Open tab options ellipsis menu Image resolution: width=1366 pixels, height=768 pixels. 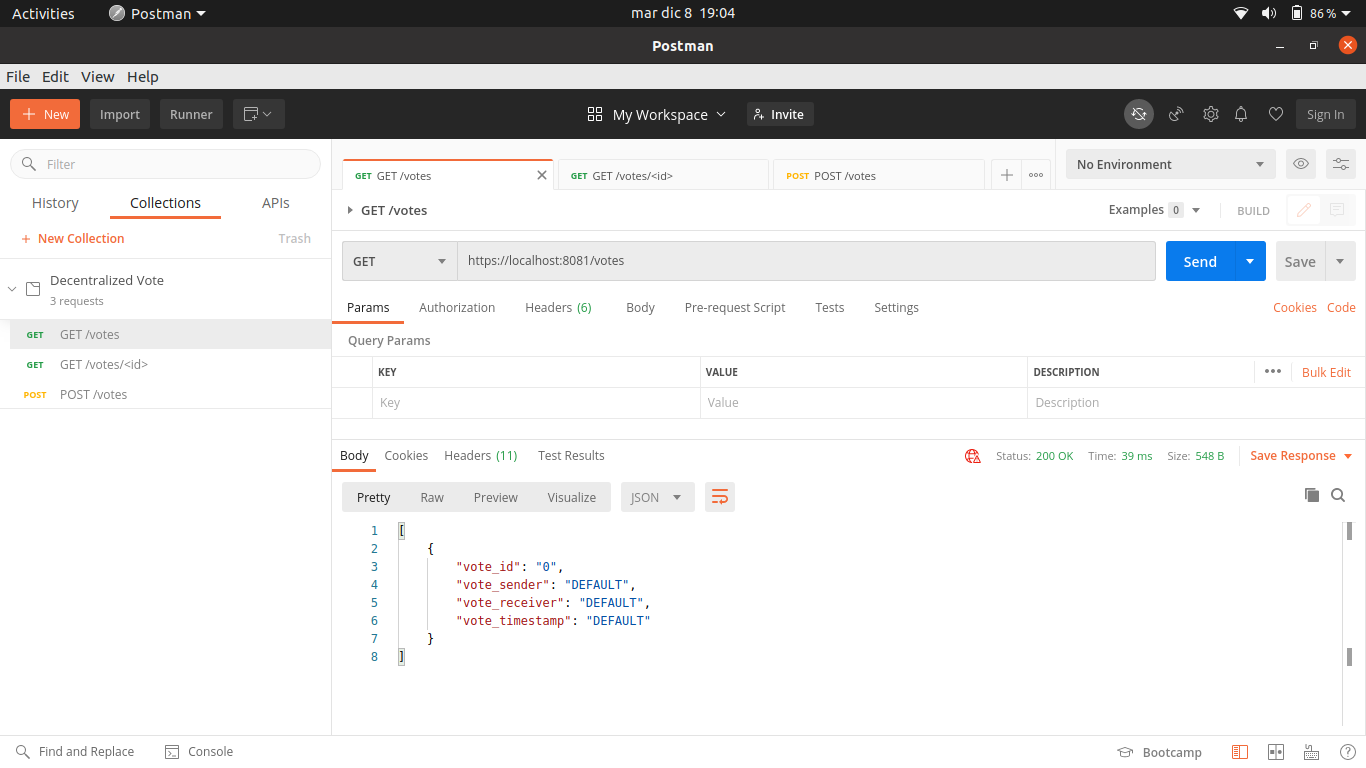(1036, 175)
